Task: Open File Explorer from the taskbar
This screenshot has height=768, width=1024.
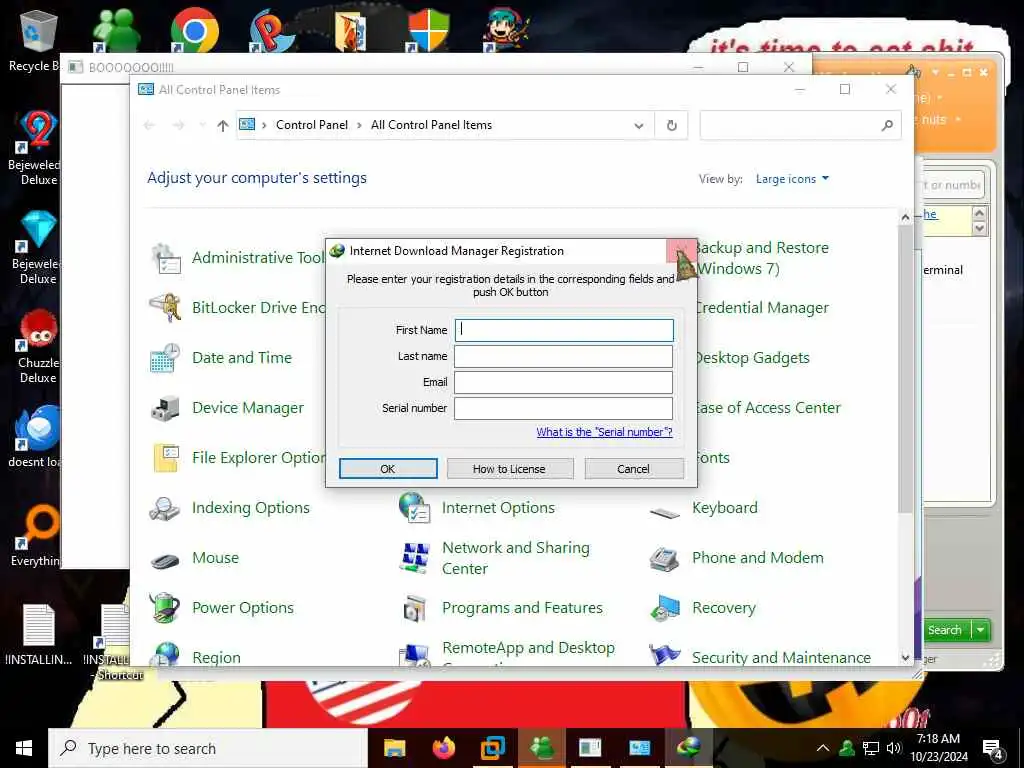Action: [x=394, y=748]
